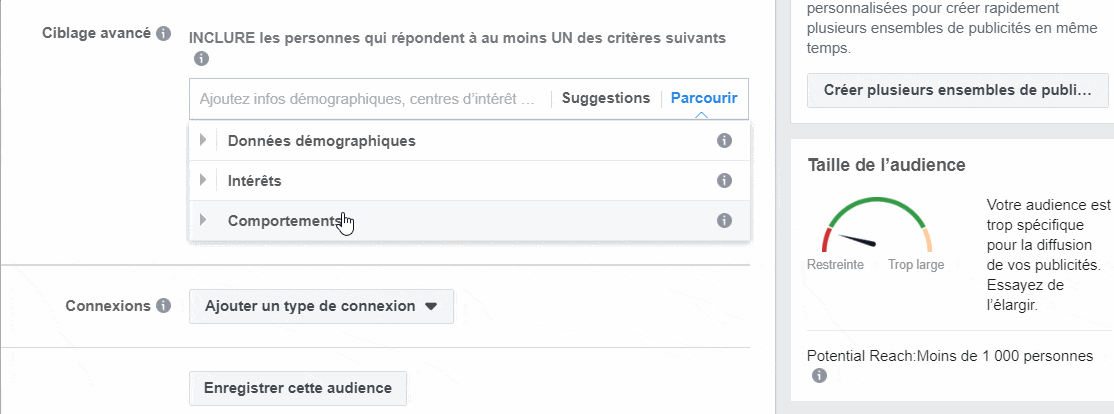Select the Intérêts row label
The height and width of the screenshot is (414, 1114).
pos(254,181)
